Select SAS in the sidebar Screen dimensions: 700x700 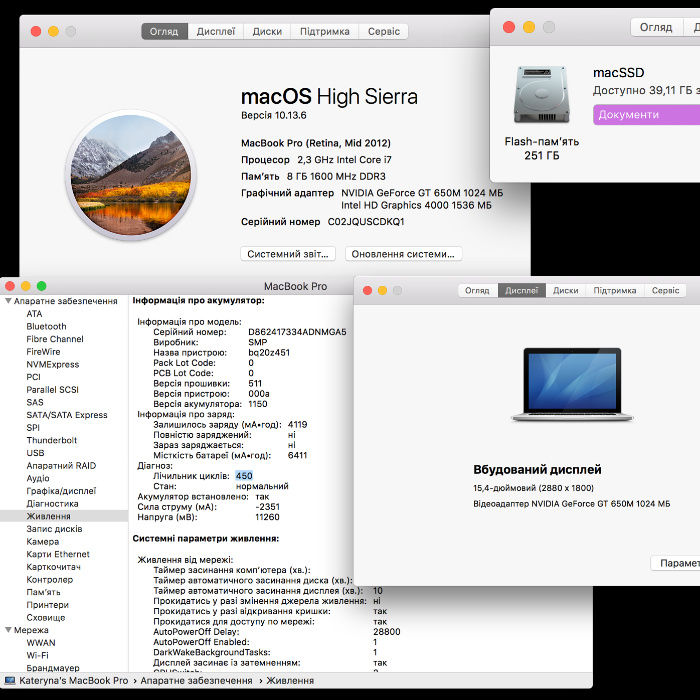[x=35, y=402]
